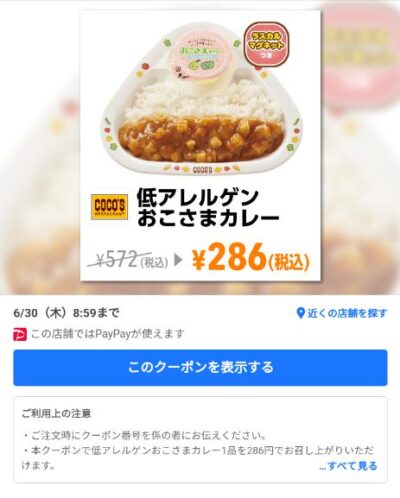Viewport: 400px width, 498px height.
Task: Expand notes with …すべて見る
Action: pos(348,466)
